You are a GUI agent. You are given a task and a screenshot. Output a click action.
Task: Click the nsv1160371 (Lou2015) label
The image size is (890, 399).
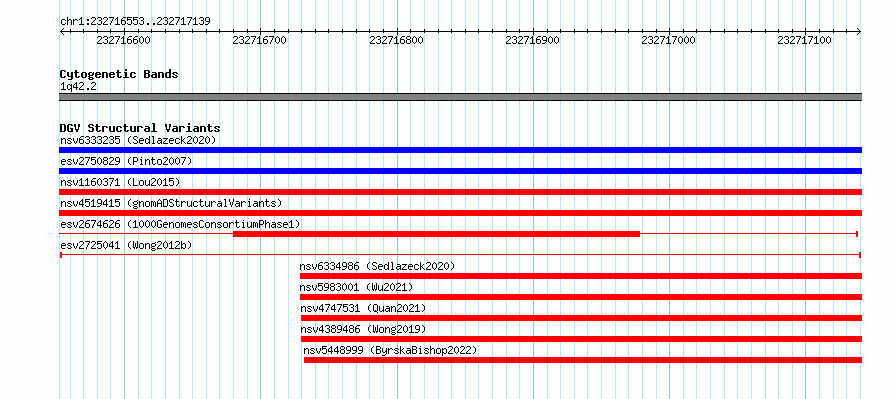click(x=120, y=182)
